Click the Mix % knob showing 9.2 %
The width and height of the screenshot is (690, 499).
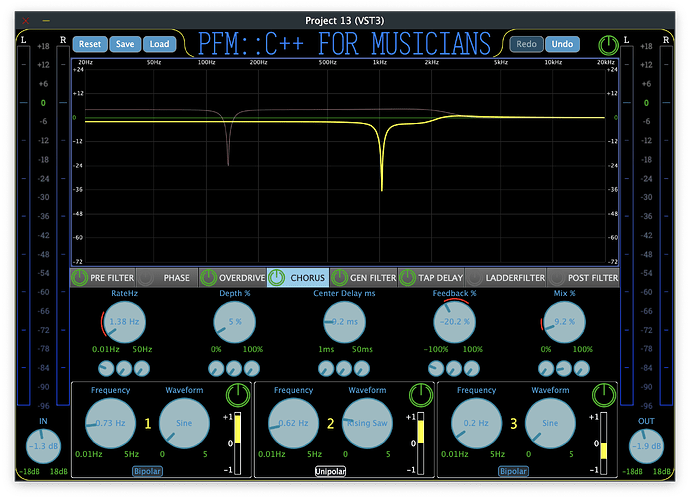pos(565,322)
